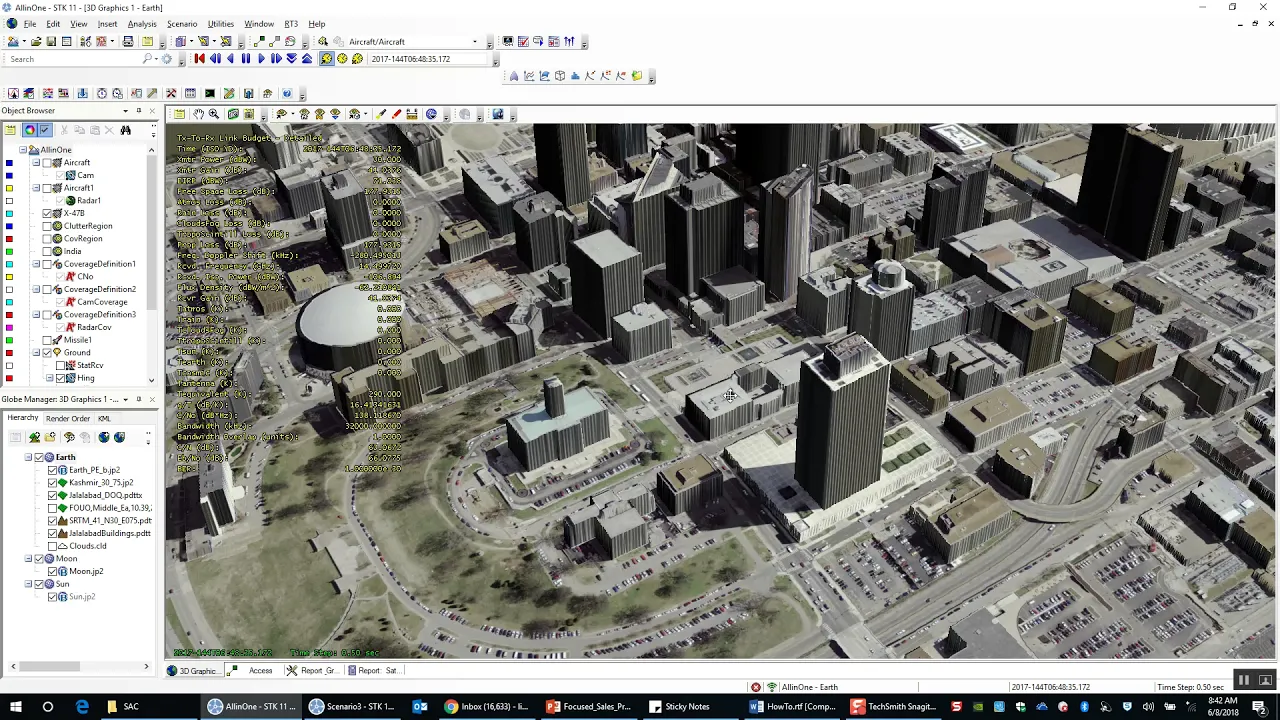Save the scenario with the floppy disk icon
The image size is (1280, 720).
(51, 42)
